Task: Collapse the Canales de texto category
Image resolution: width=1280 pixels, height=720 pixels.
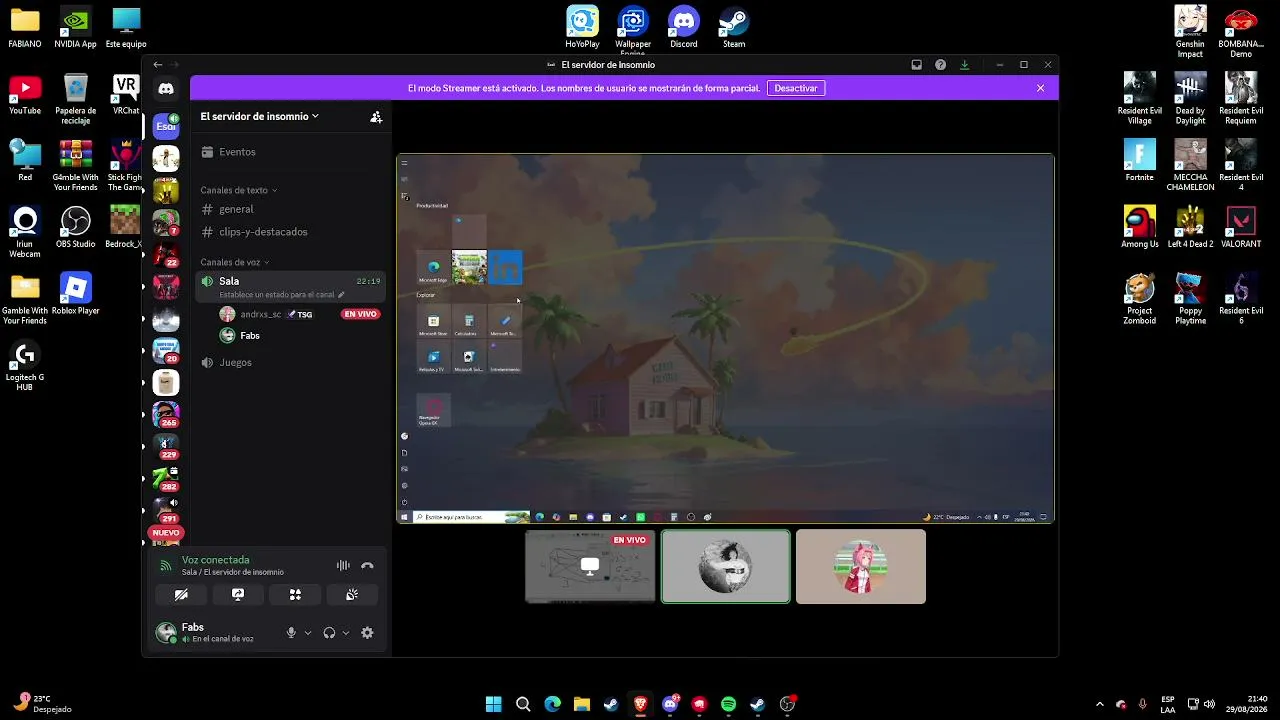Action: pyautogui.click(x=238, y=190)
